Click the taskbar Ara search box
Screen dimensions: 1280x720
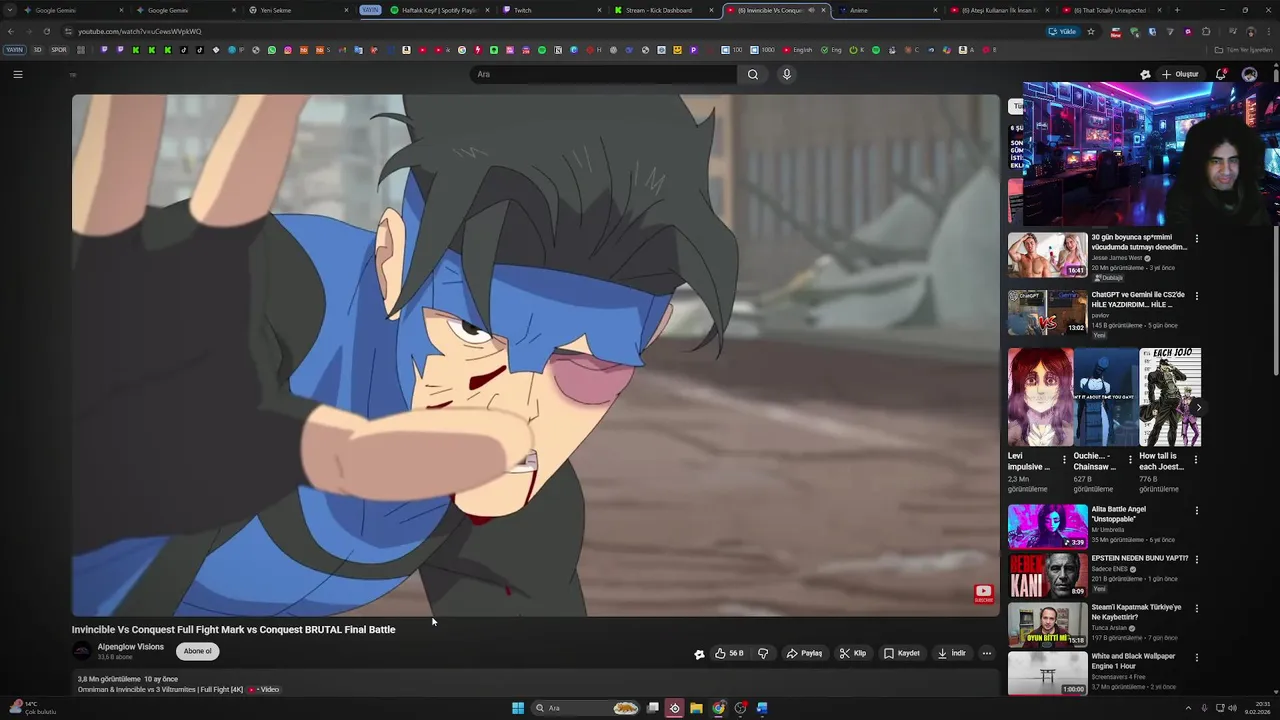[587, 708]
